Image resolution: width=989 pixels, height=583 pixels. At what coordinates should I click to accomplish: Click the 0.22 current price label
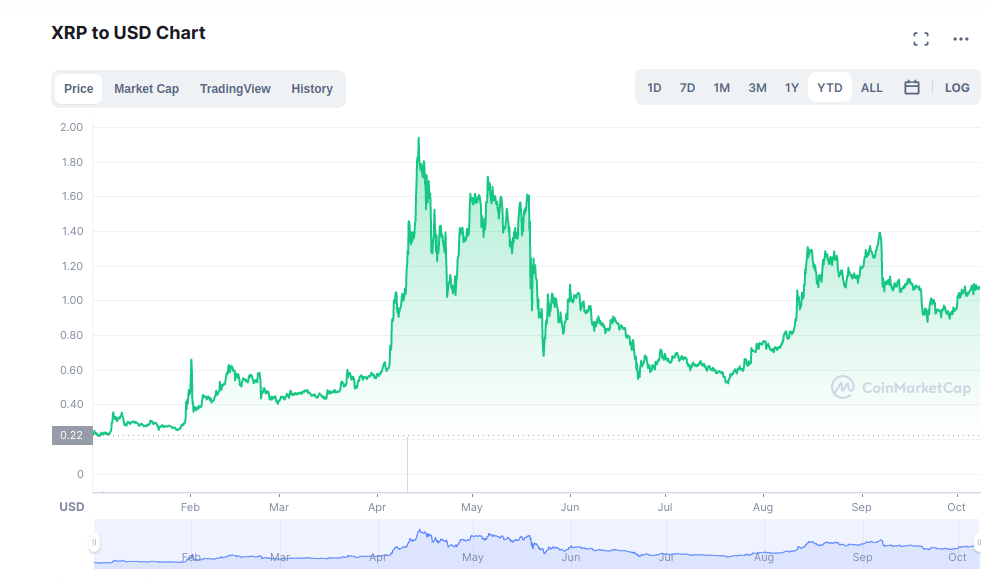(x=71, y=435)
